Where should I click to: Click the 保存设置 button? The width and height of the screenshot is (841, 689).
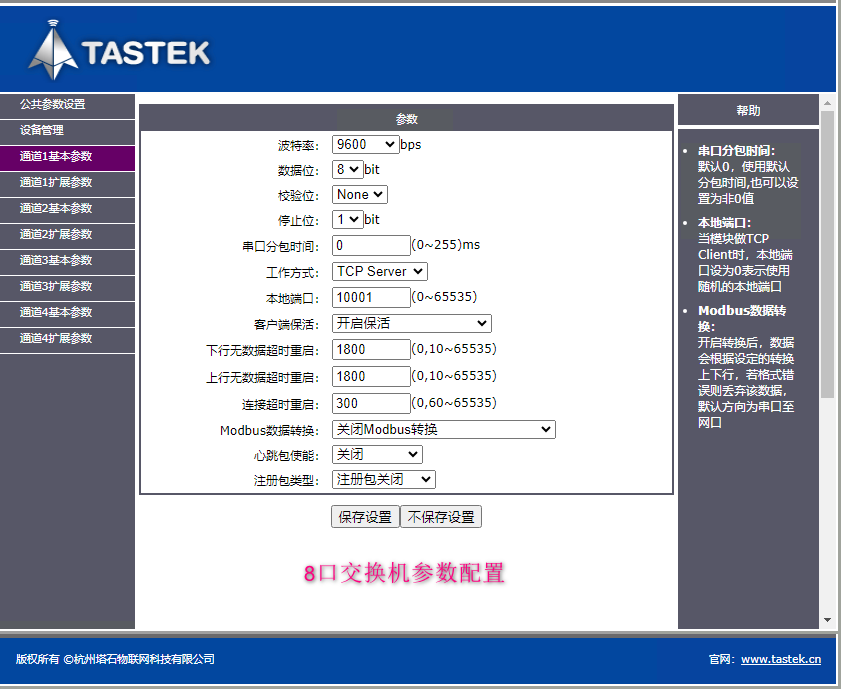[365, 517]
